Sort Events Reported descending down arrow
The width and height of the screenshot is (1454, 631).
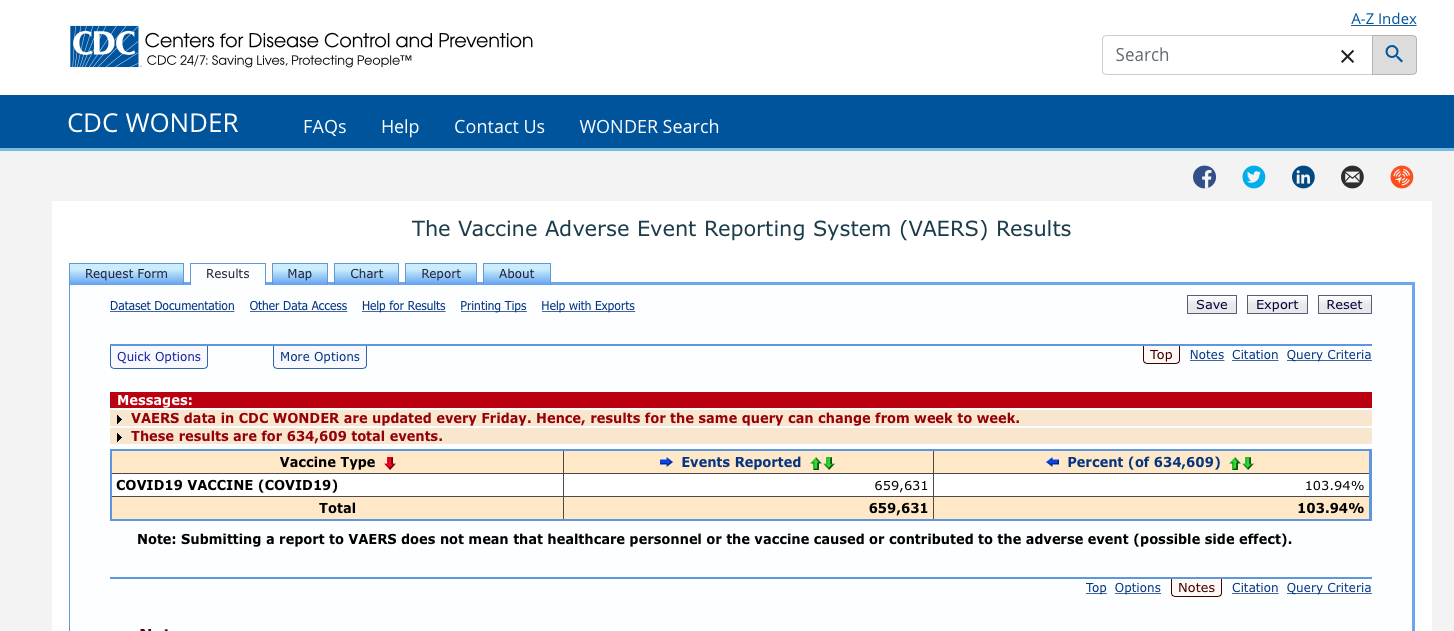(x=829, y=463)
